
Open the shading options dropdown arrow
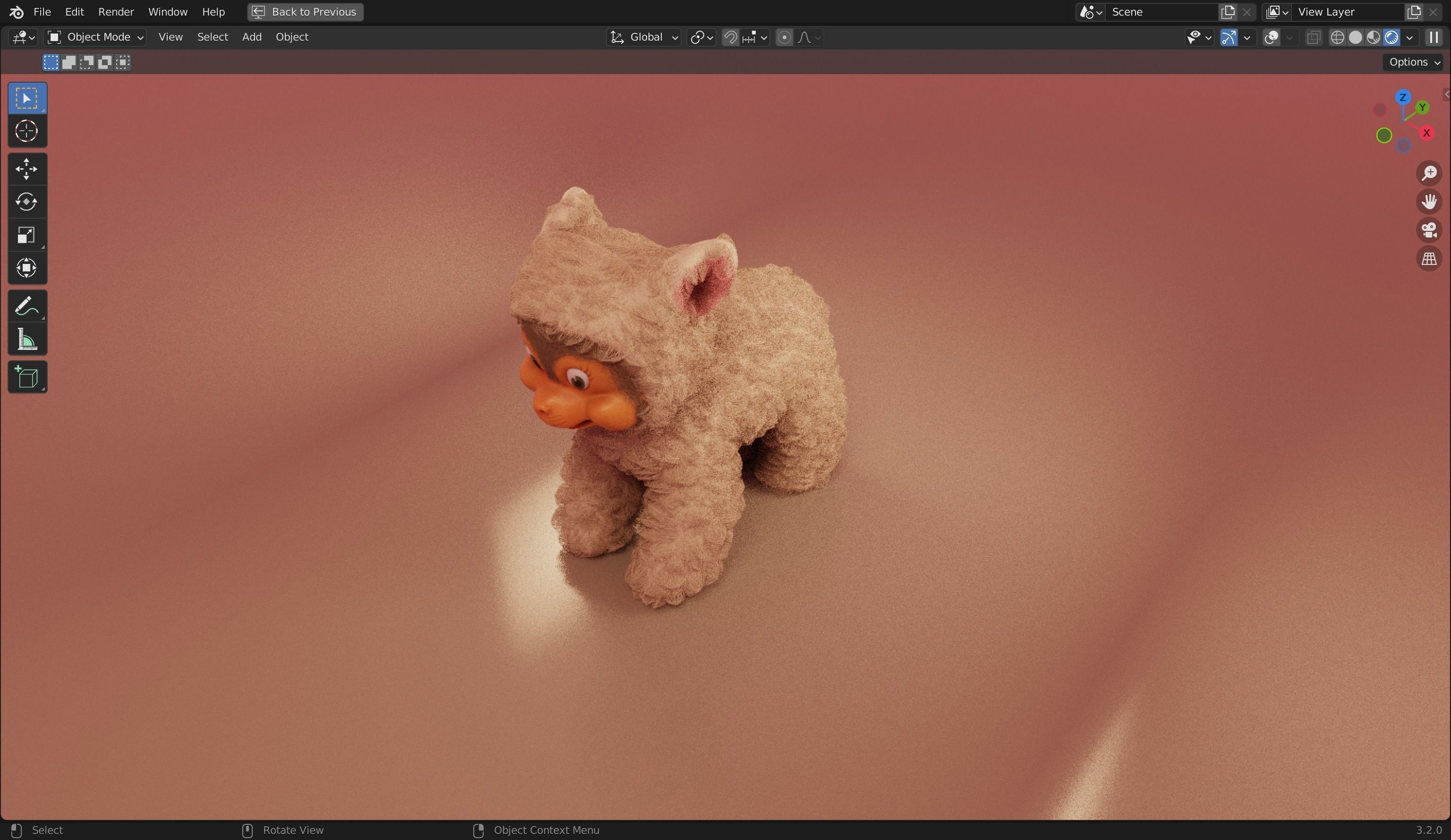[1409, 37]
